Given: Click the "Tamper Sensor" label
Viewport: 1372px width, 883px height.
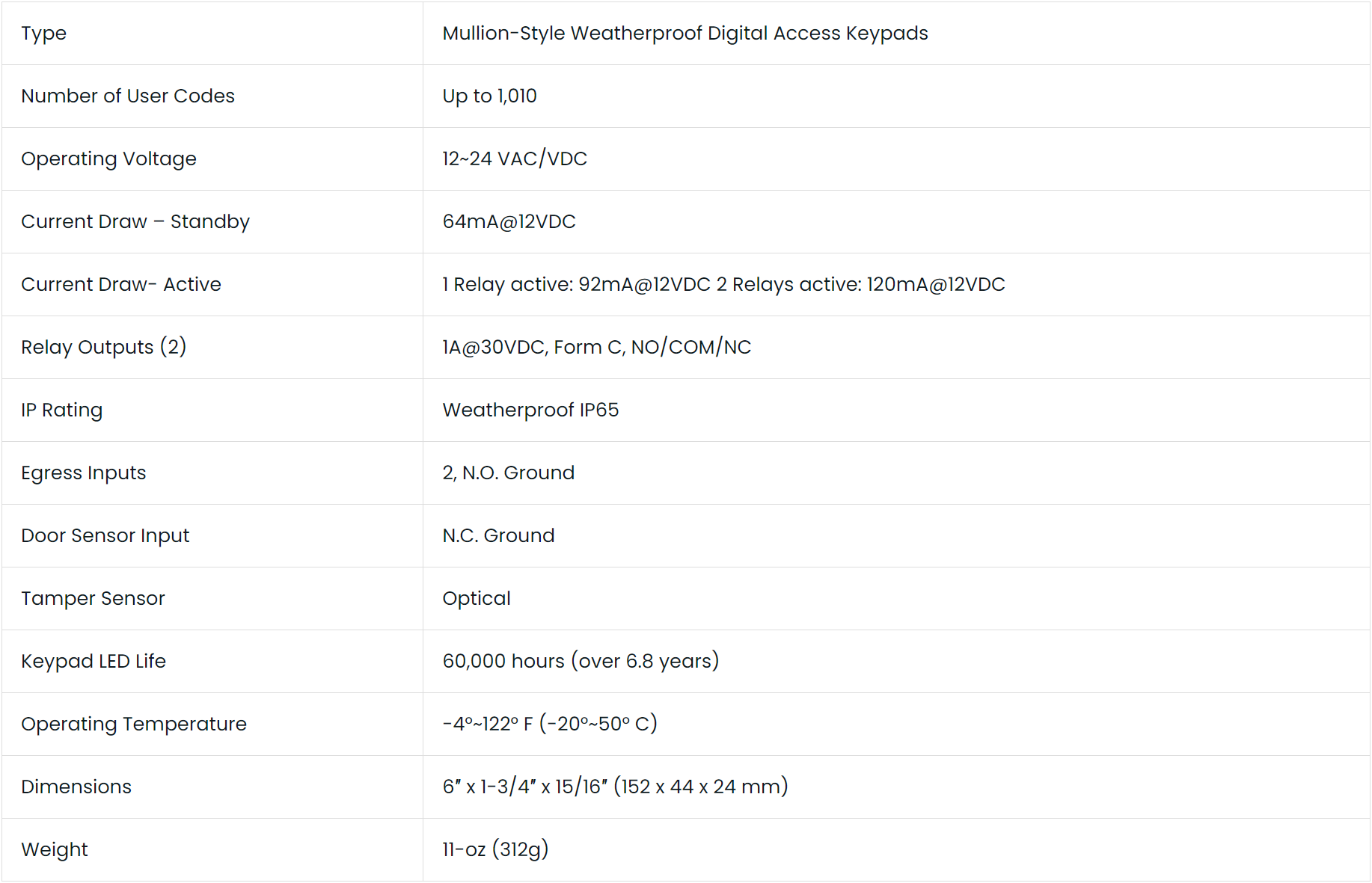Looking at the screenshot, I should point(93,599).
